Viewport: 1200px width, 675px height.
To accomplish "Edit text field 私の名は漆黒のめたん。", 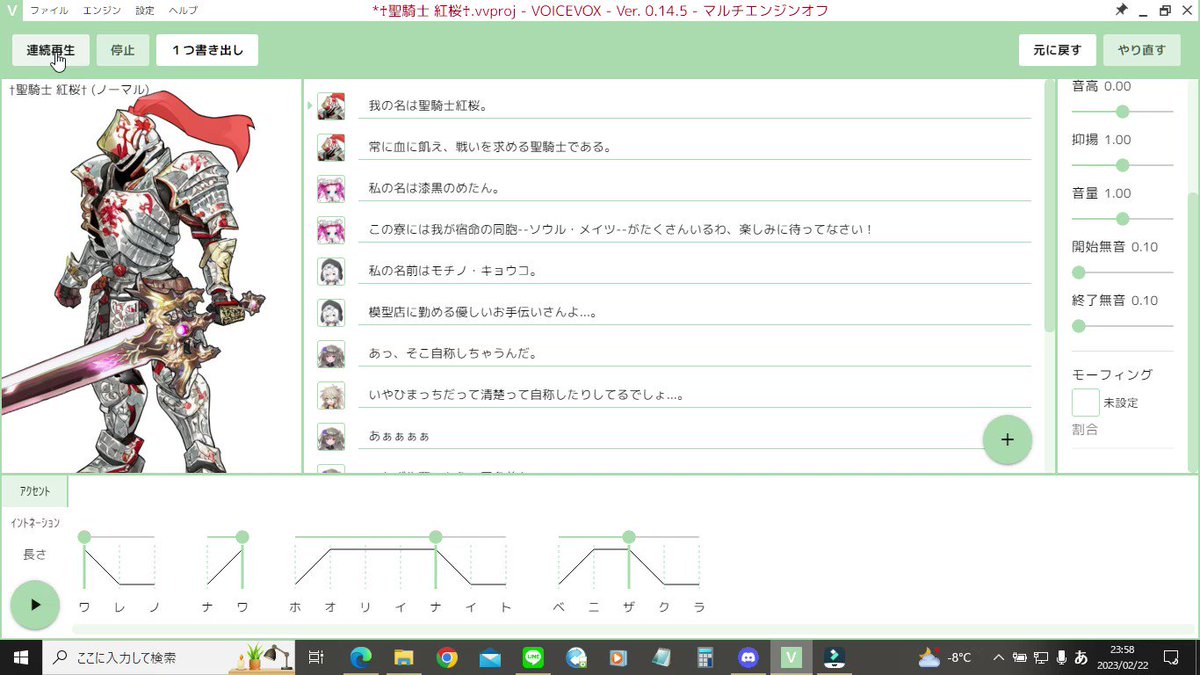I will click(x=694, y=188).
